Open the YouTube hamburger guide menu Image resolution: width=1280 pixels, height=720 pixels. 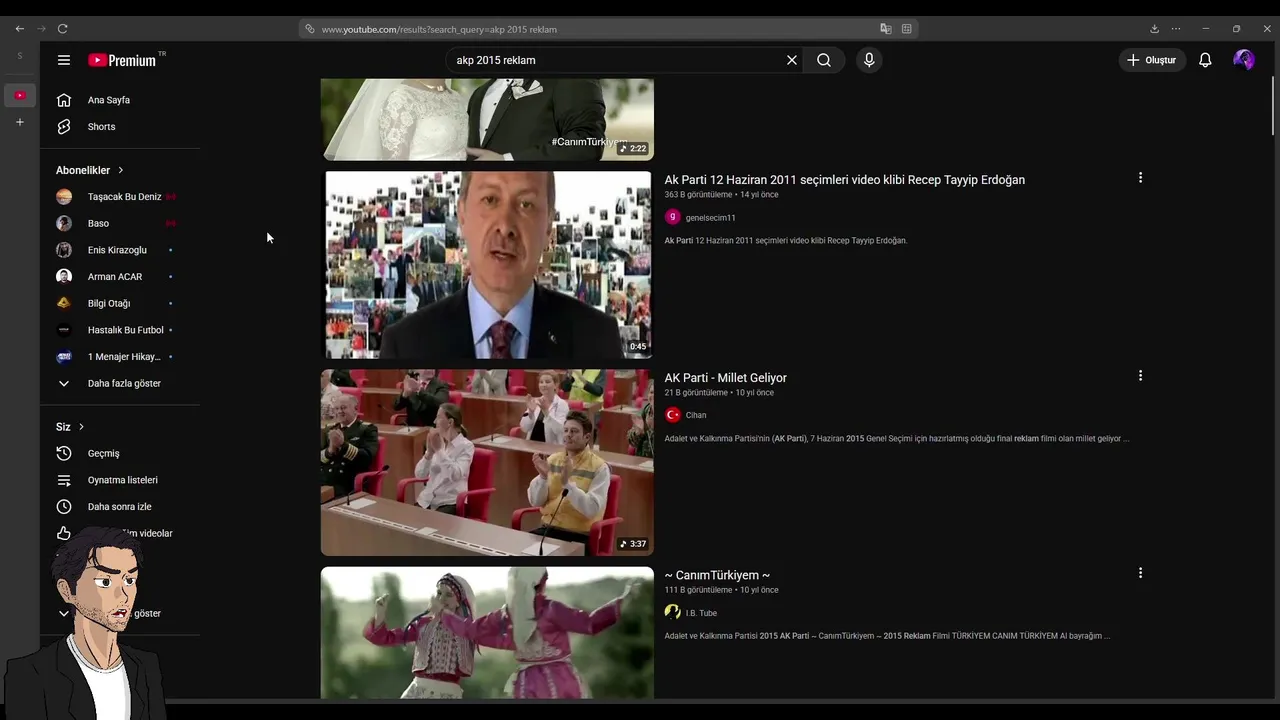(64, 60)
